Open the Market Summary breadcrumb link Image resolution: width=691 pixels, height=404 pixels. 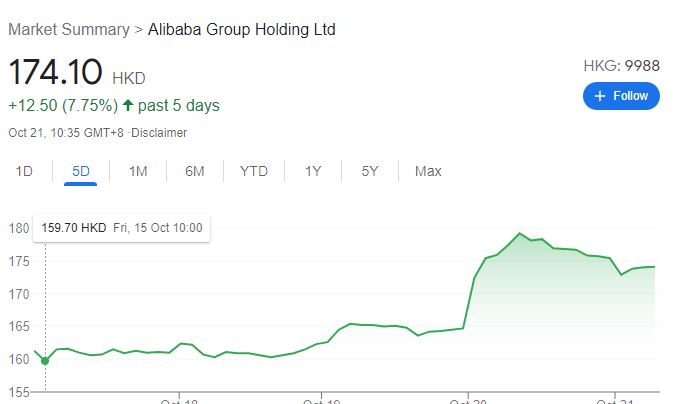69,30
